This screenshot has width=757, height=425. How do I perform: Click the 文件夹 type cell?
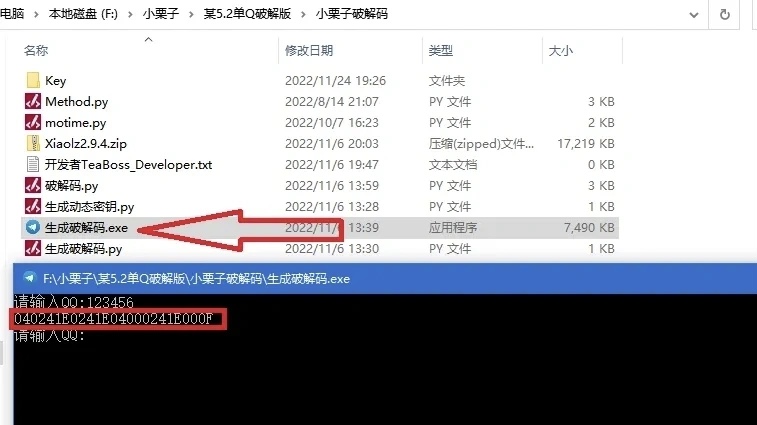447,81
